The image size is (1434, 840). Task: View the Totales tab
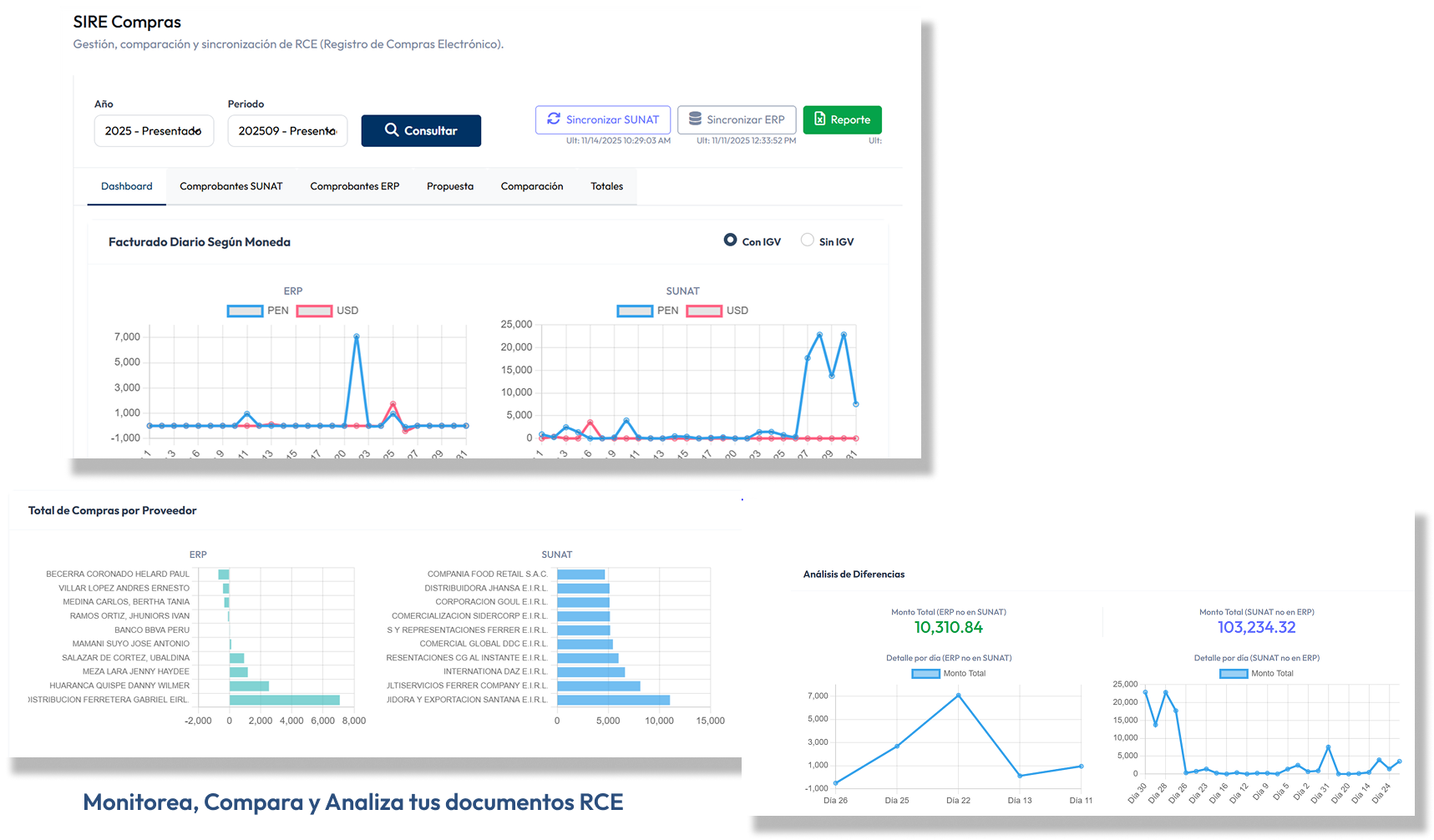[x=606, y=186]
